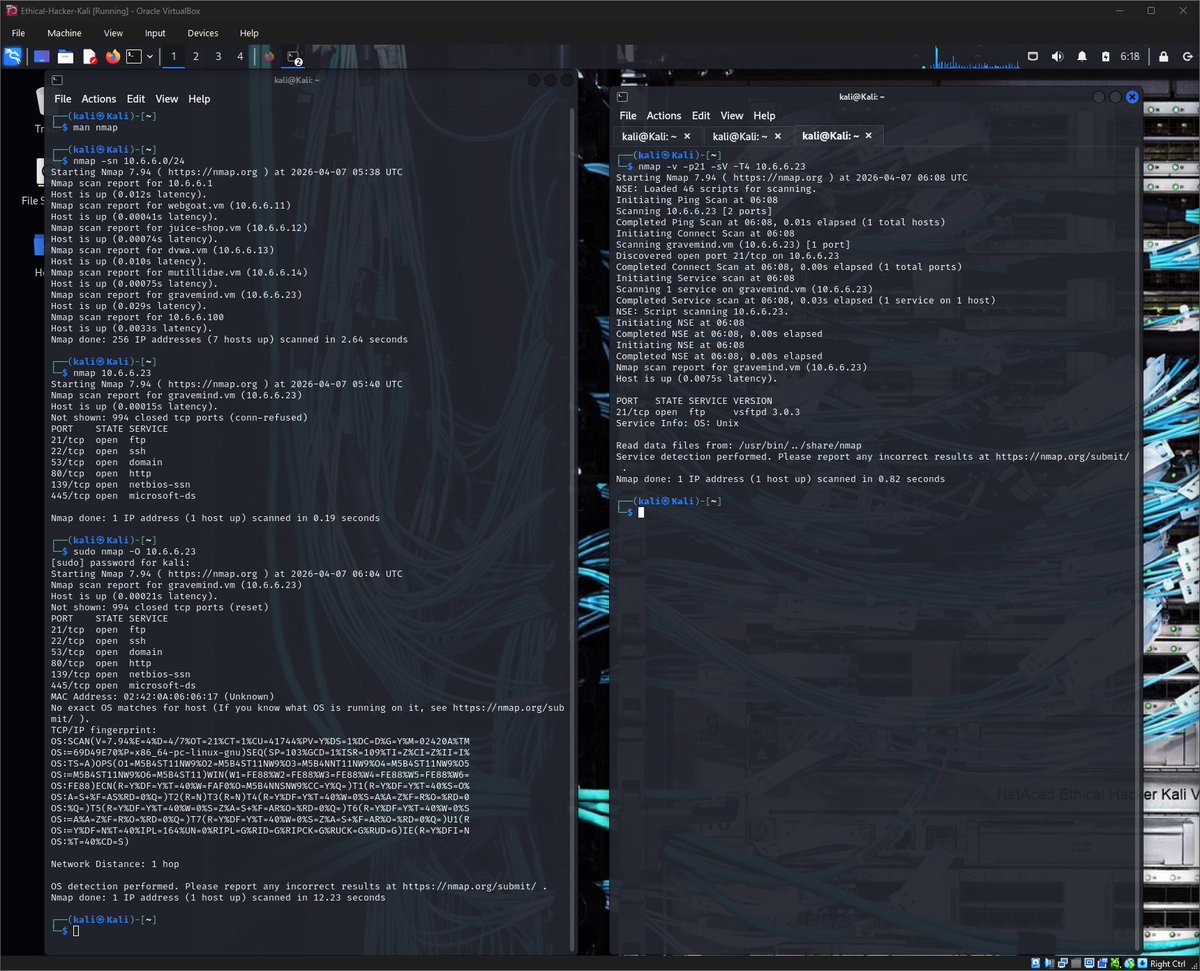
Task: Open File menu in right terminal
Action: point(628,116)
